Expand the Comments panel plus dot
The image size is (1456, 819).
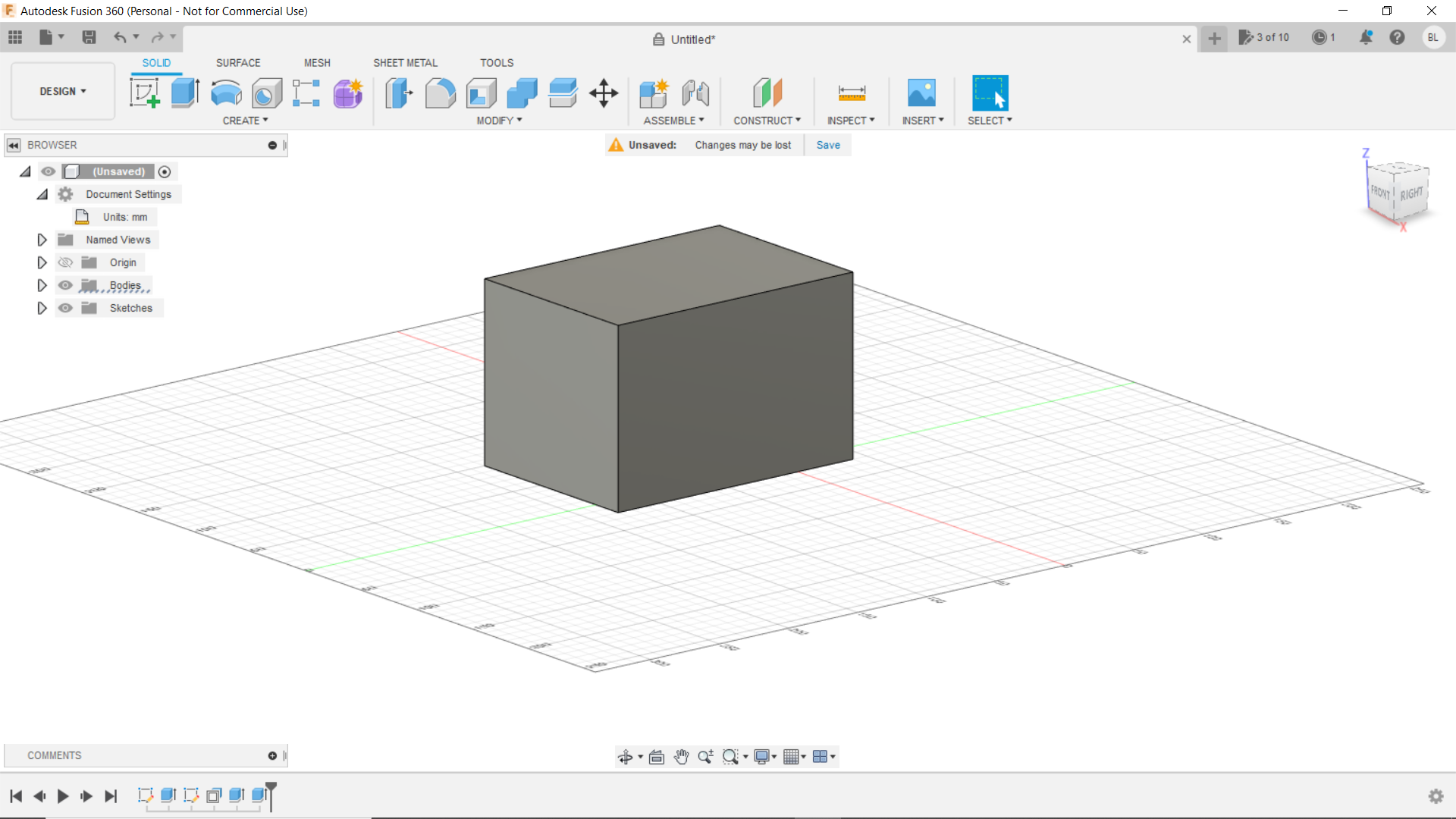pos(272,756)
